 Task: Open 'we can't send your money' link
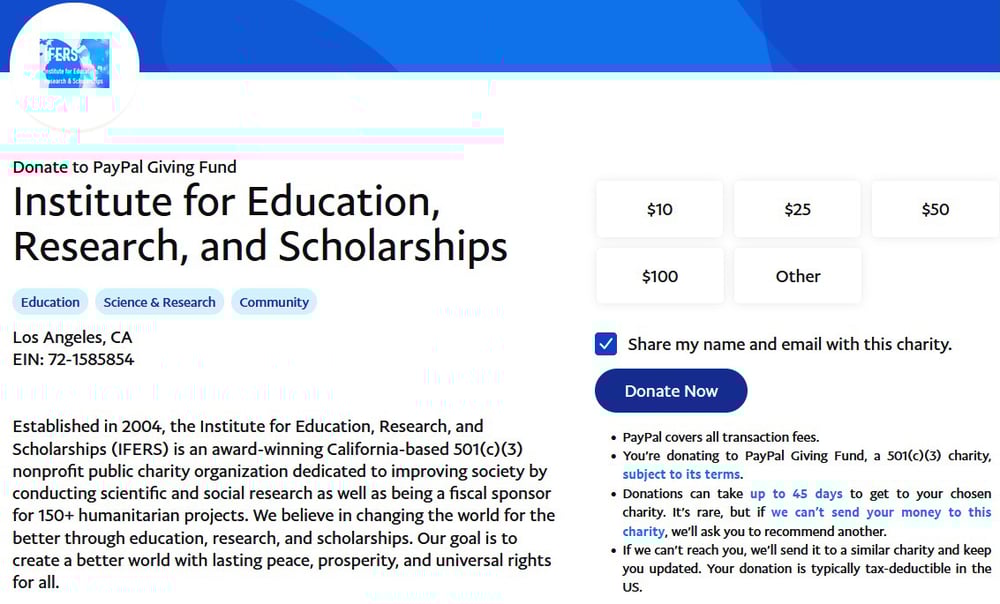[x=880, y=513]
